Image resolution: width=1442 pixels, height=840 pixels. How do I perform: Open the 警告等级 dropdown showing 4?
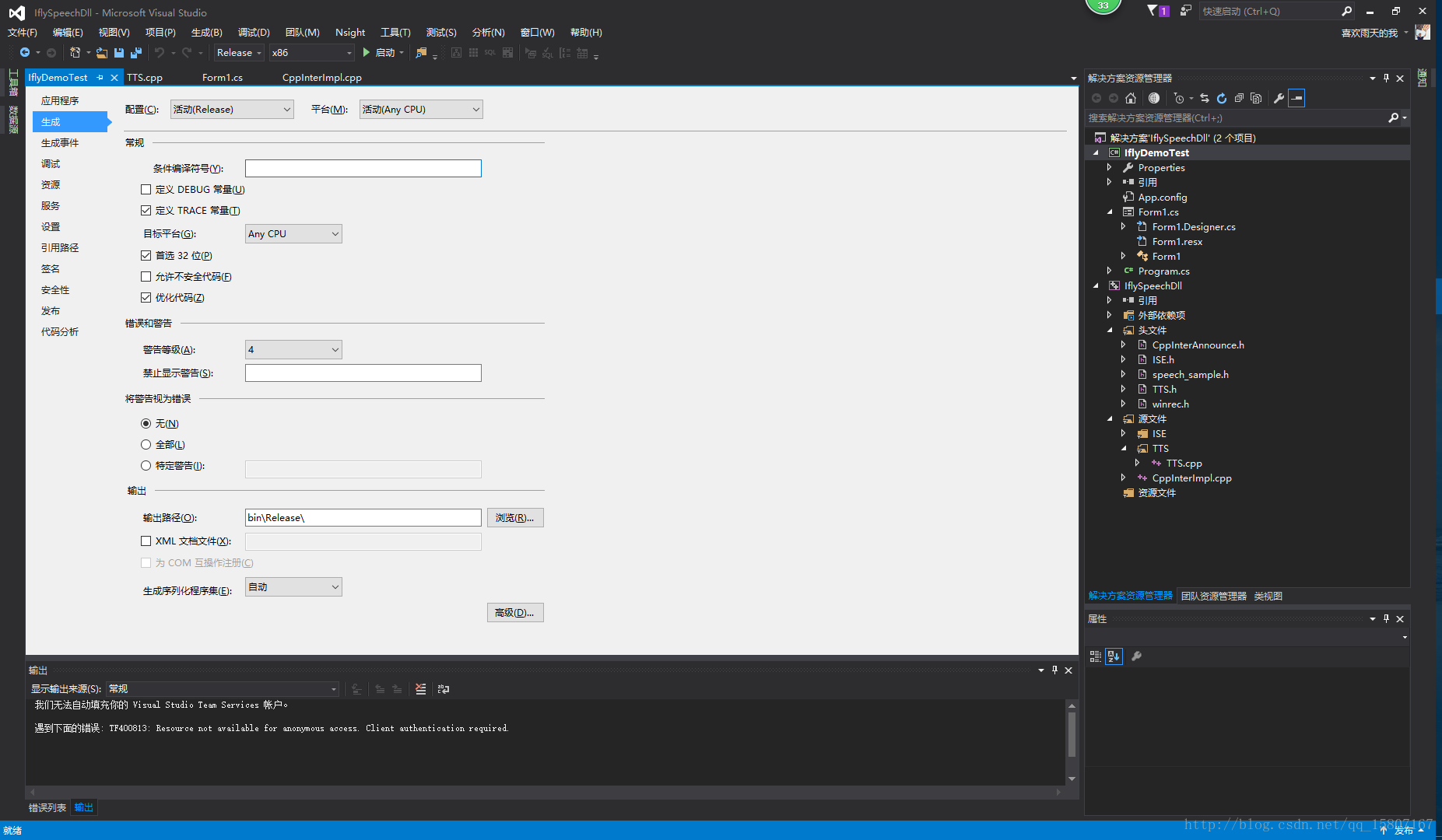pos(293,350)
